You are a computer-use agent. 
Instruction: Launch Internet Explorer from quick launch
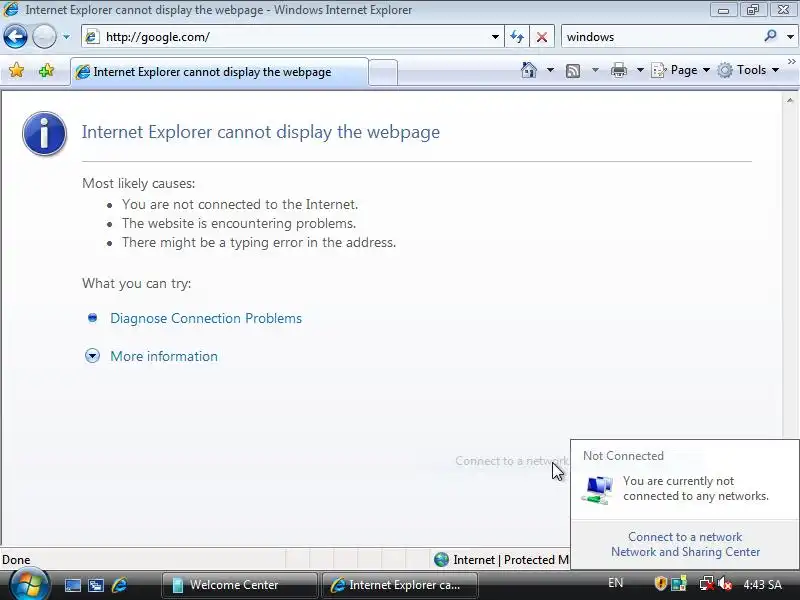tap(120, 585)
